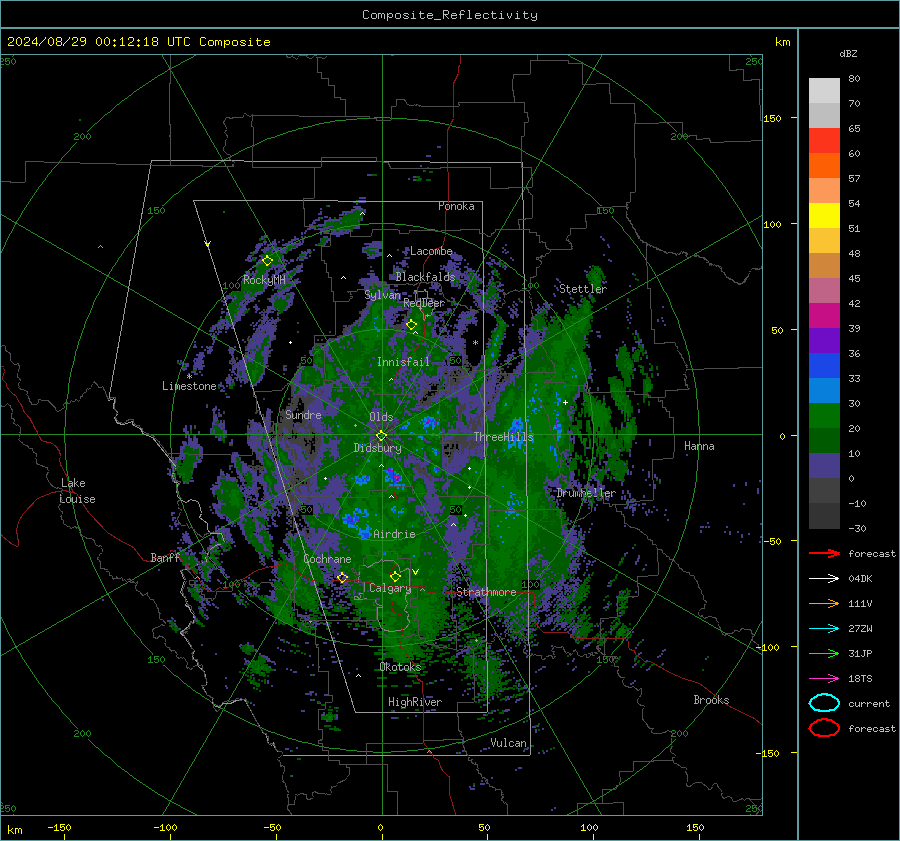Click the green 31JP arrow icon
The width and height of the screenshot is (900, 841).
pos(824,653)
